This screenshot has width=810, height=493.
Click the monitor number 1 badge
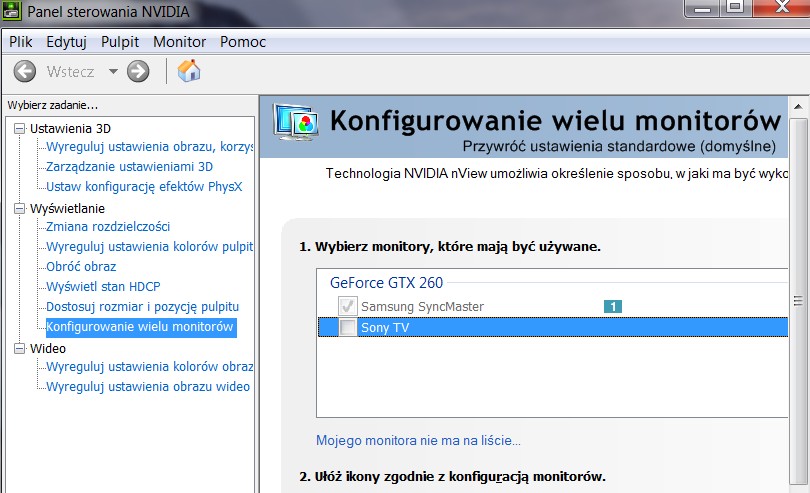(x=613, y=306)
